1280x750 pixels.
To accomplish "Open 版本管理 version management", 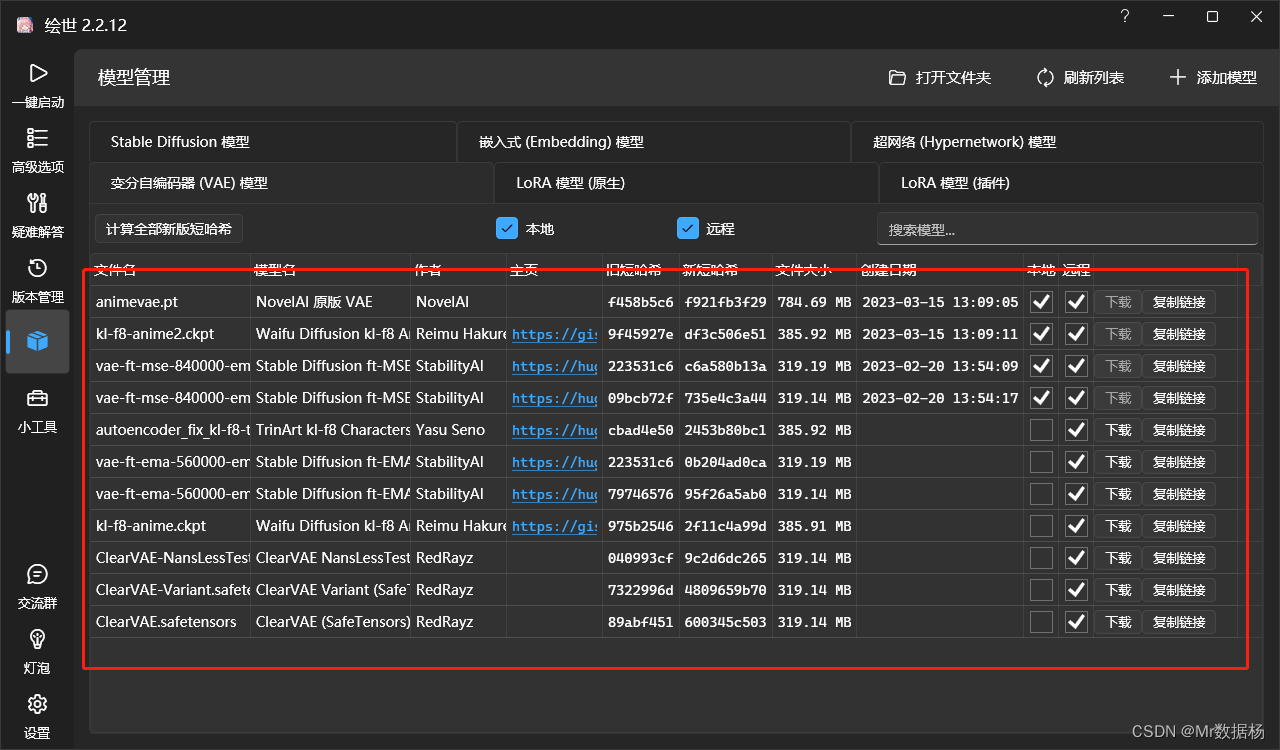I will tap(37, 280).
